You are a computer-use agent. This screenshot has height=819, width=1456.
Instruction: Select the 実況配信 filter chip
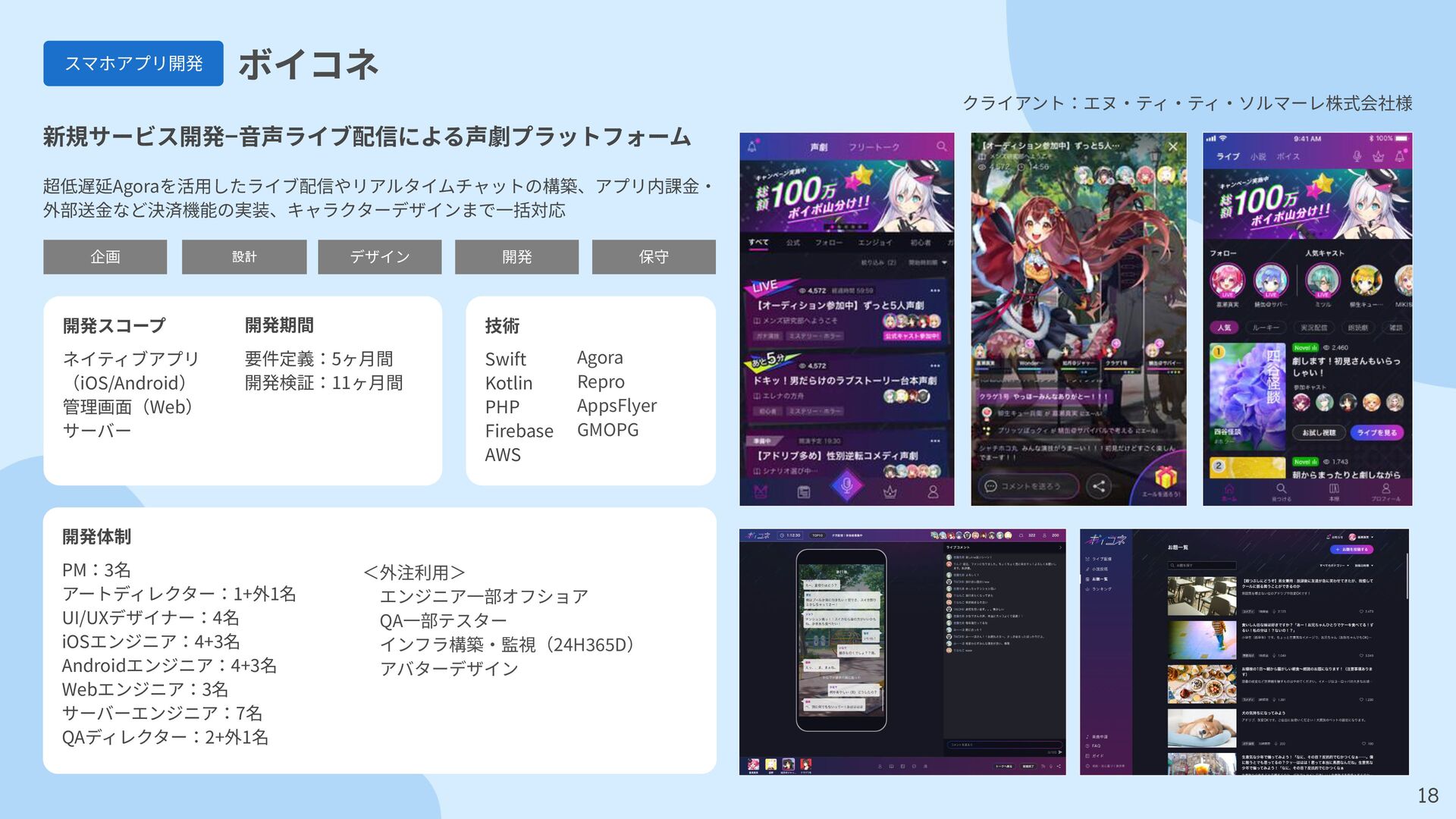[1313, 328]
